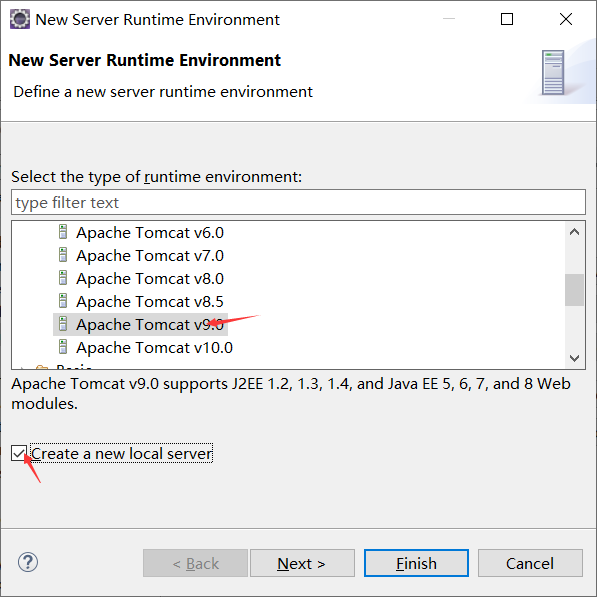This screenshot has height=597, width=597.
Task: Choose Apache Tomcat v7.0 from the list
Action: click(x=150, y=255)
